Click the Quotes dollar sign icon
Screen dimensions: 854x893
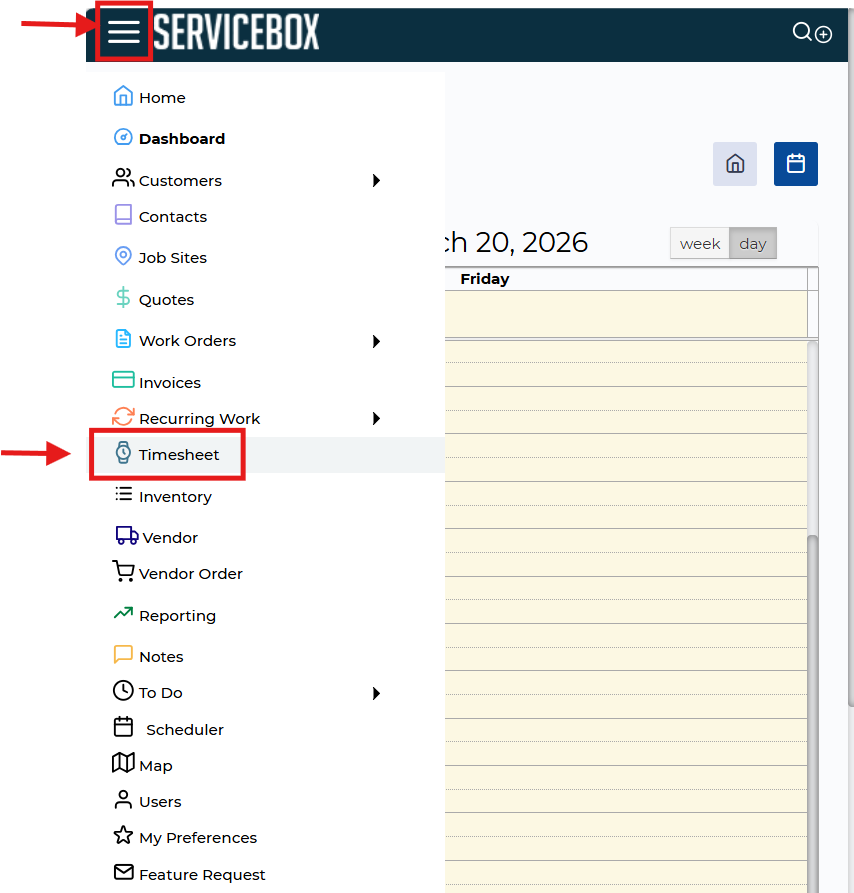tap(123, 298)
